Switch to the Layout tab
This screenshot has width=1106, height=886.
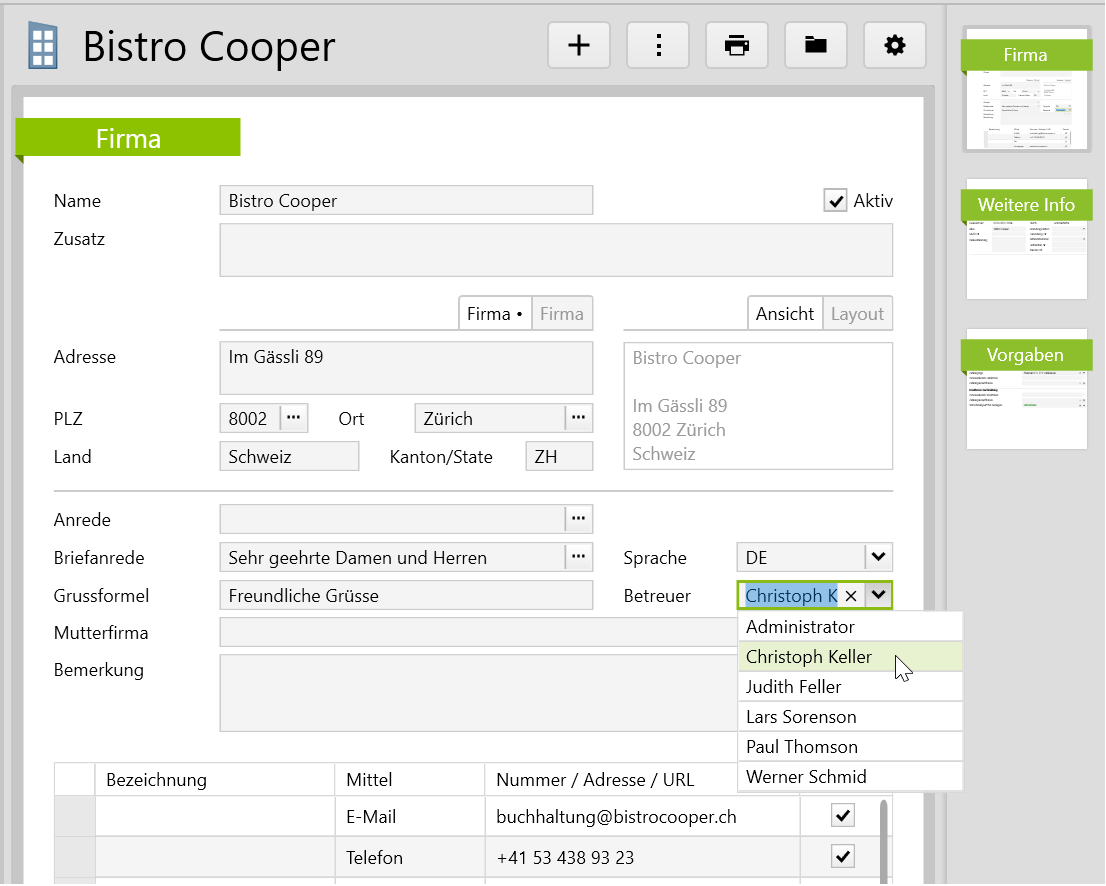tap(857, 314)
